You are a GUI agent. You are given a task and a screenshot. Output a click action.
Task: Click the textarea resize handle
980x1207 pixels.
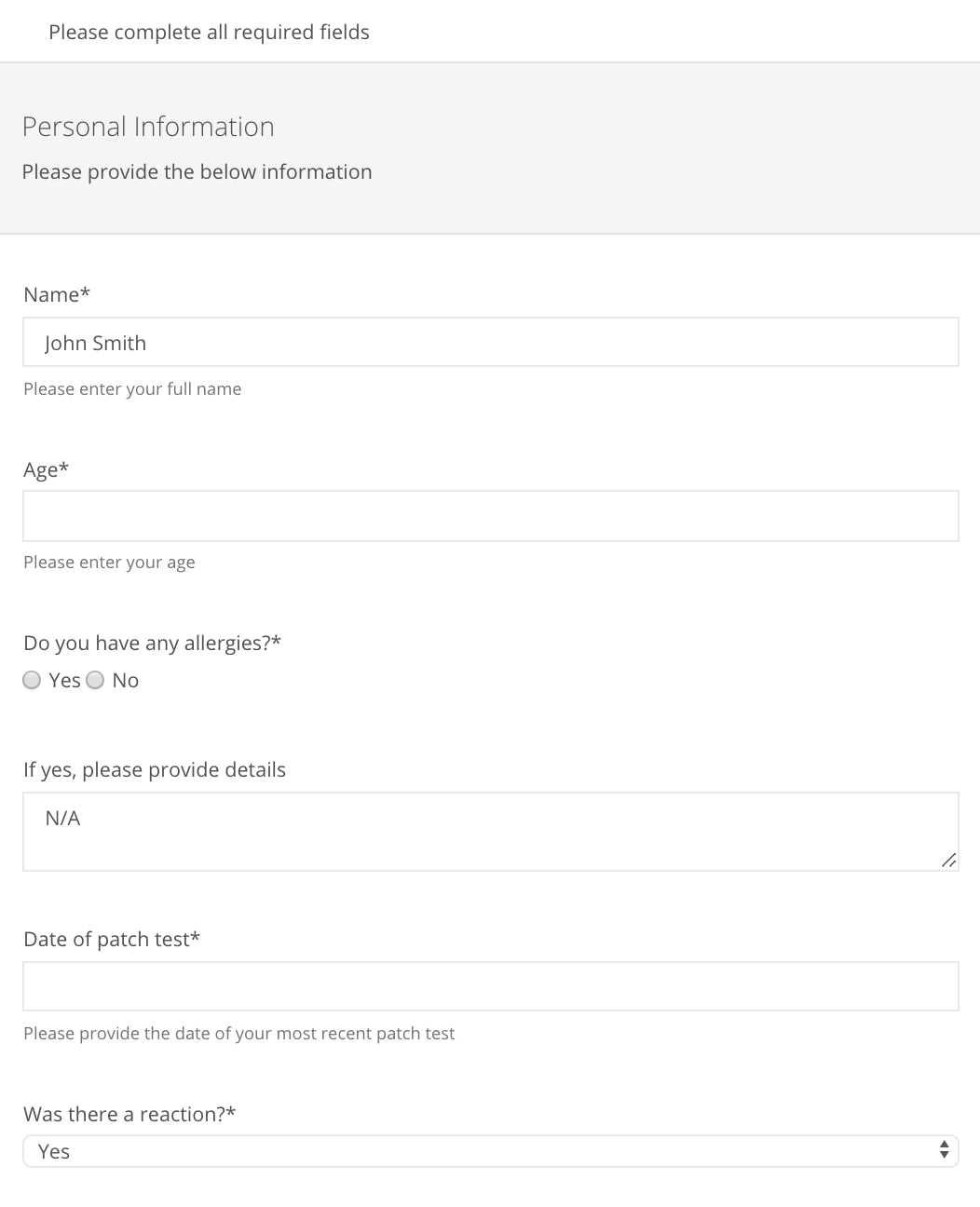coord(949,861)
